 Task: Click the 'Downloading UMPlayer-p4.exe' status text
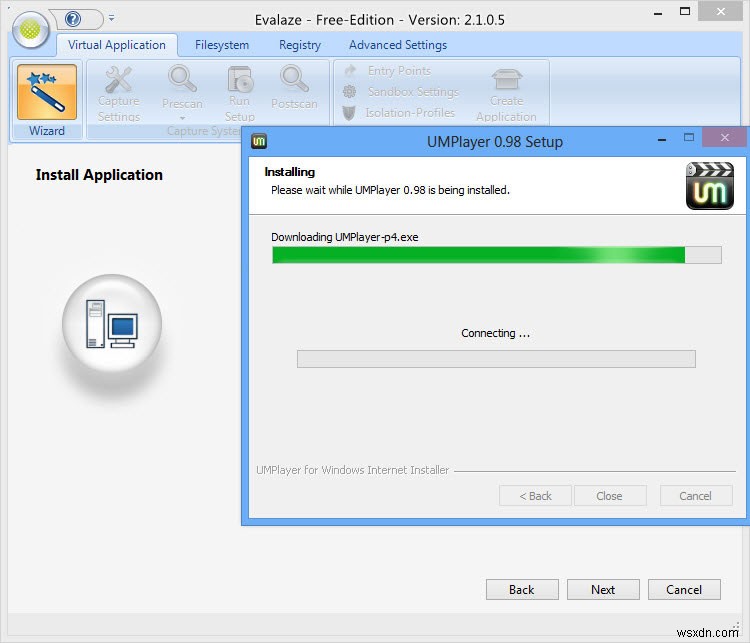(344, 237)
